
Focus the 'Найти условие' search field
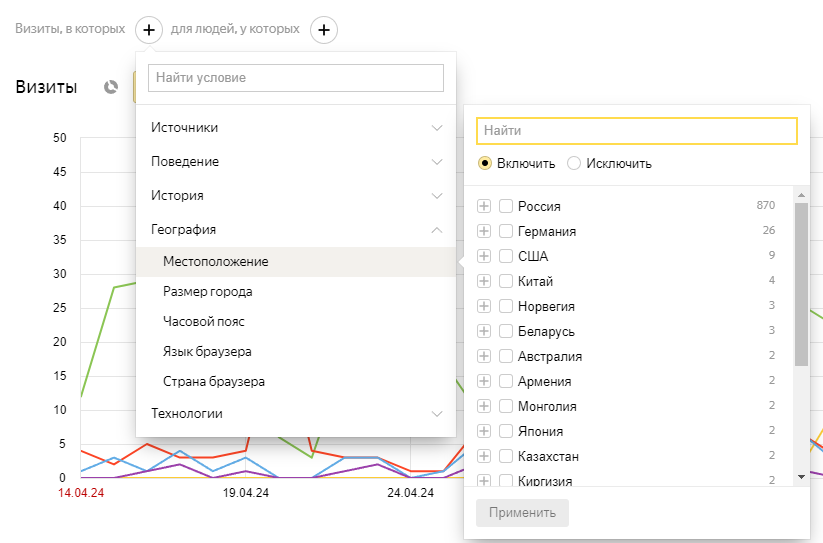pos(296,78)
